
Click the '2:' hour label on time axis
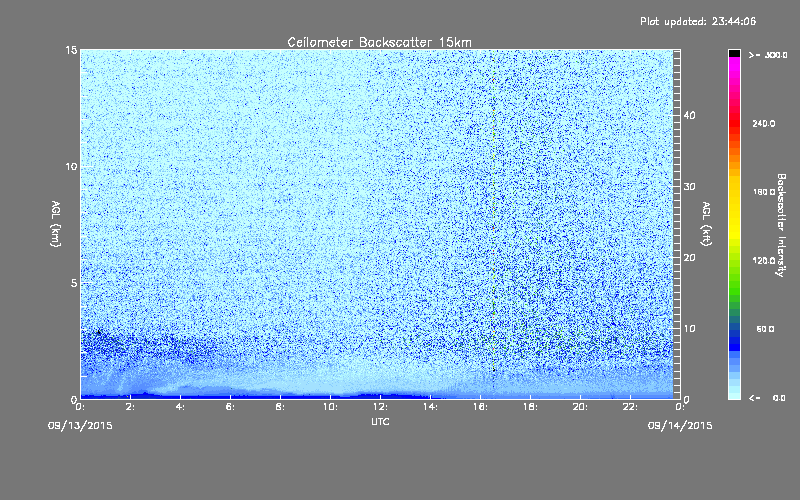(x=130, y=407)
